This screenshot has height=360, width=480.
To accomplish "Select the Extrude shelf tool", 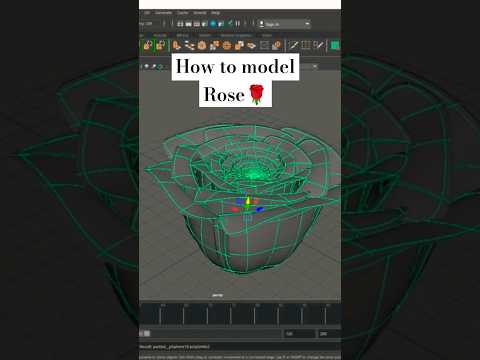I will click(x=177, y=45).
